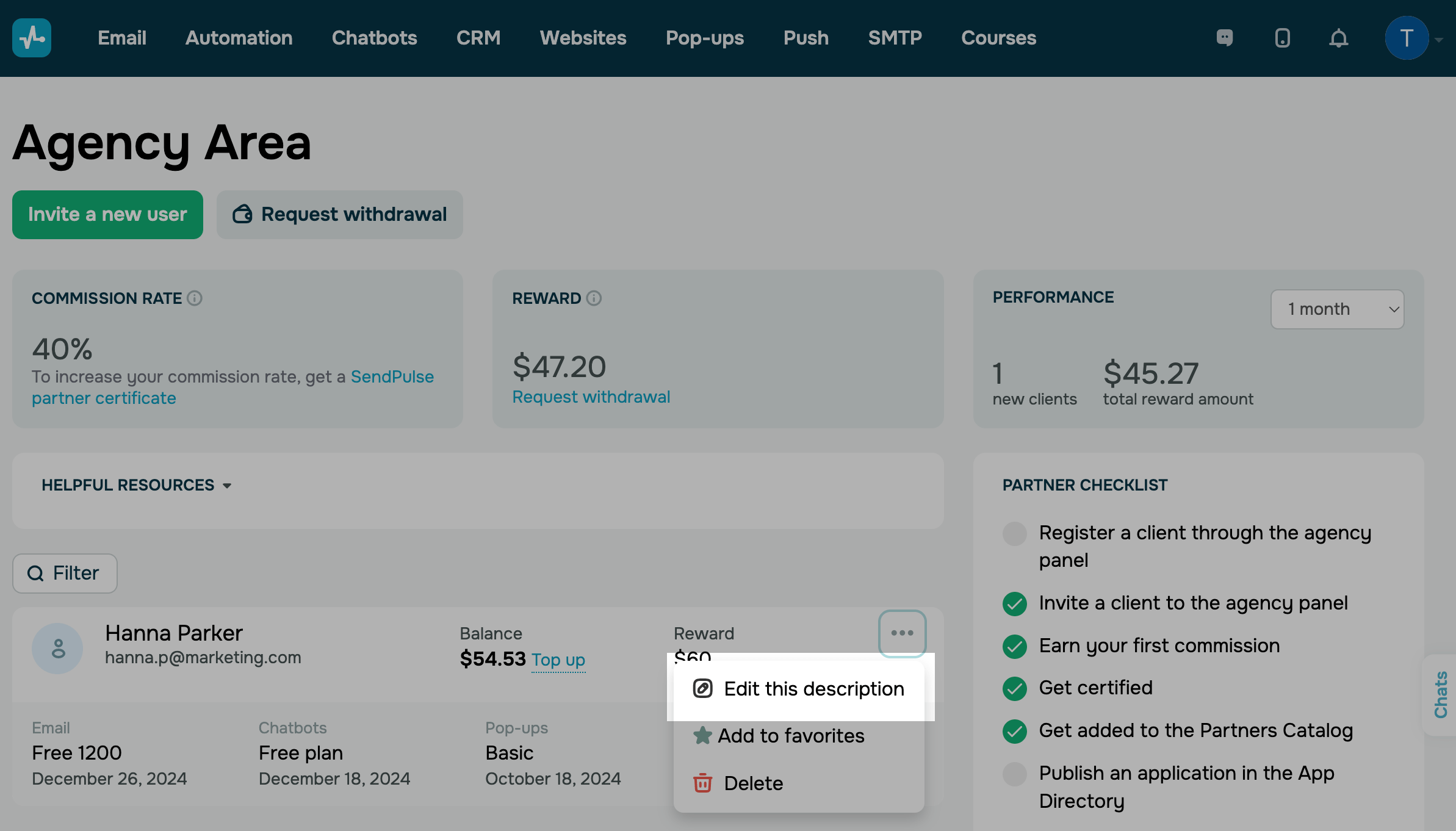1456x831 pixels.
Task: Toggle 'Publish an application in the App Directory' checkbox
Action: click(x=1014, y=774)
